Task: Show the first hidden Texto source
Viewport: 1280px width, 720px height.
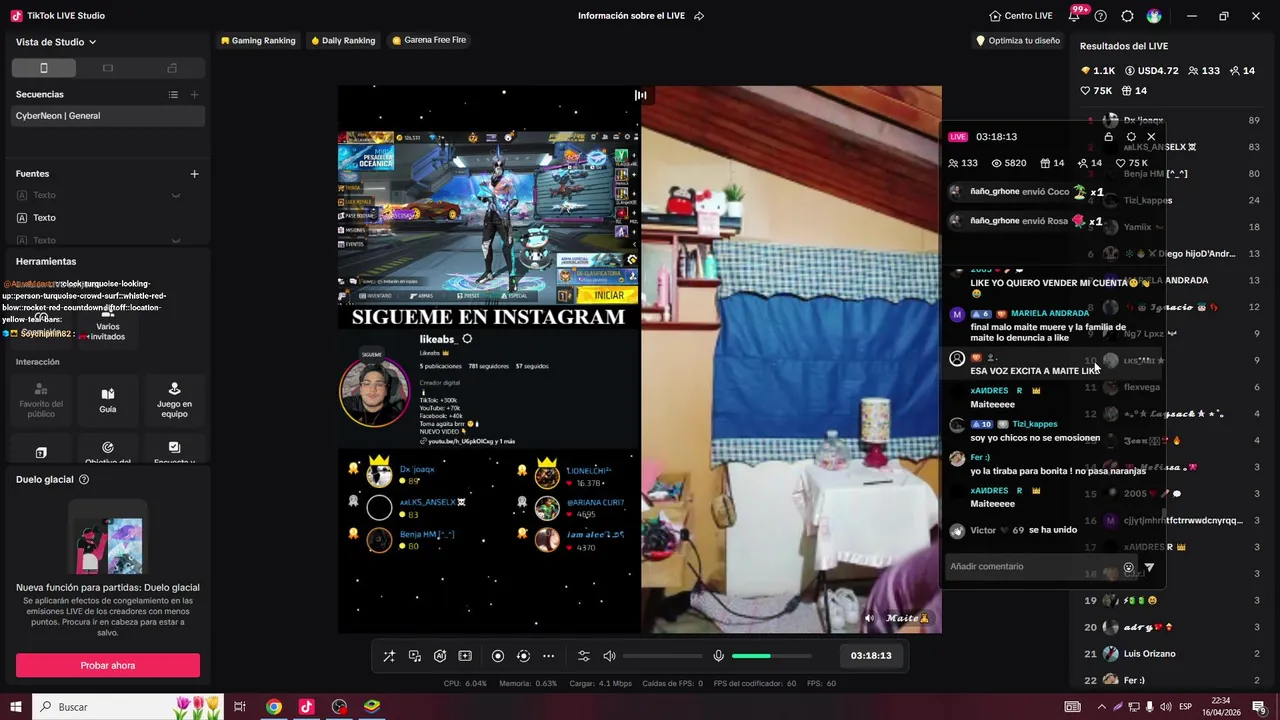Action: pos(176,195)
